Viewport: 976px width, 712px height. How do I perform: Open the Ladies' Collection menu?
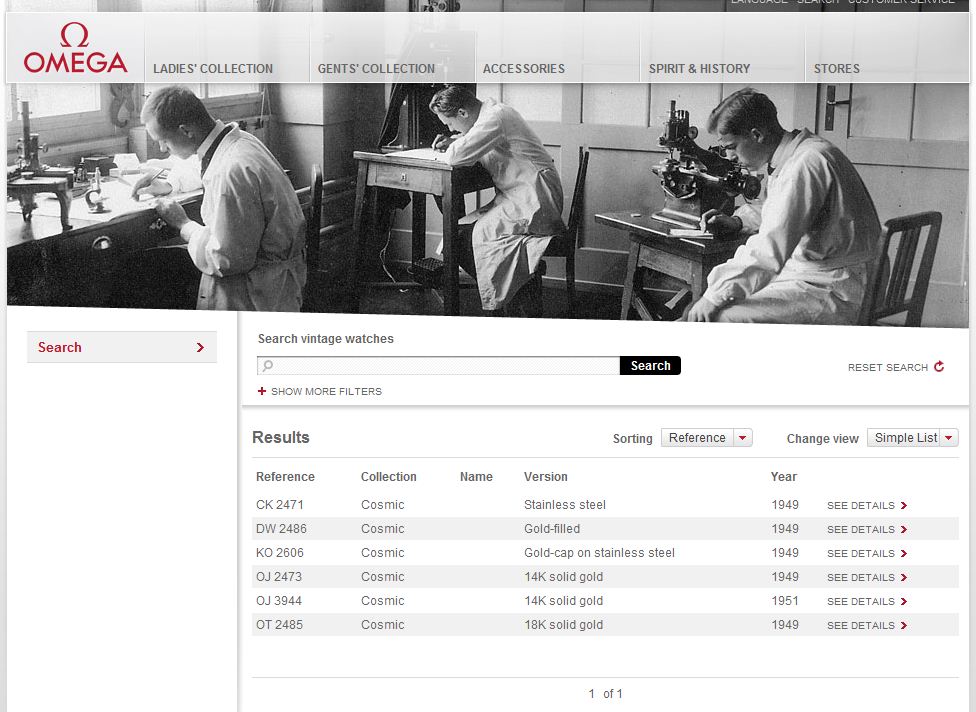coord(213,69)
